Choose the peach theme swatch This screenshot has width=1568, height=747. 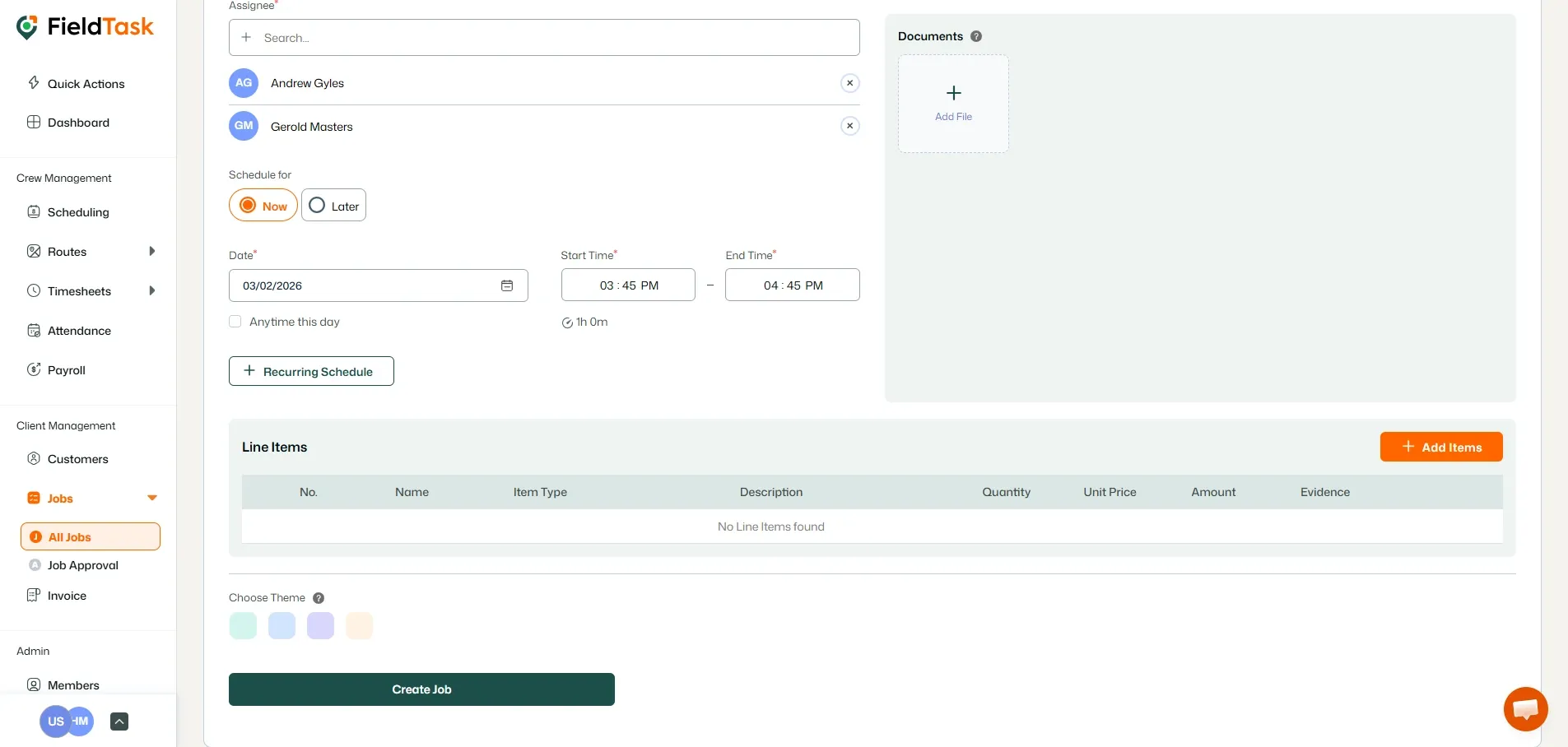(x=359, y=626)
